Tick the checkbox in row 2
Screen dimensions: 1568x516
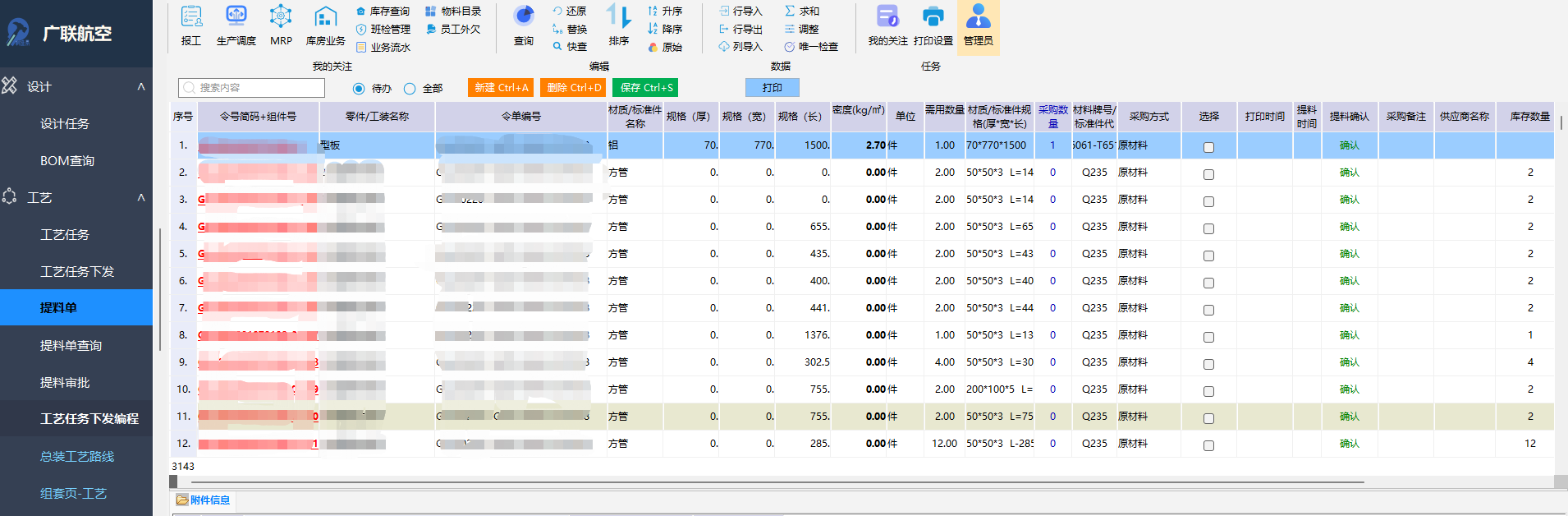1208,175
